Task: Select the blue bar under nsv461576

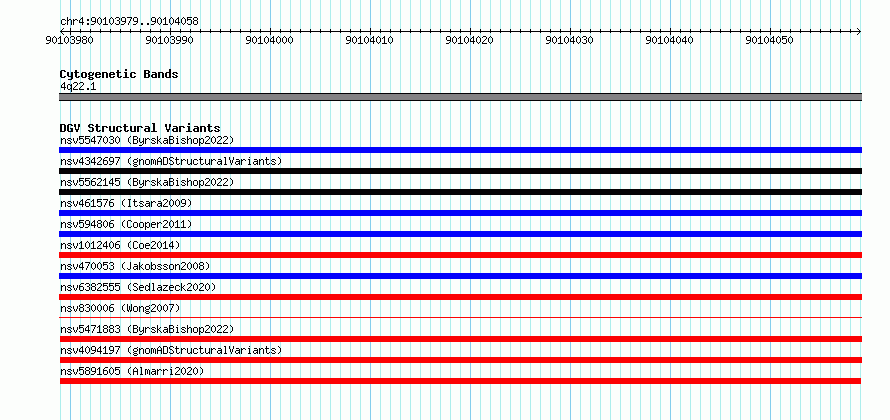Action: pyautogui.click(x=460, y=213)
